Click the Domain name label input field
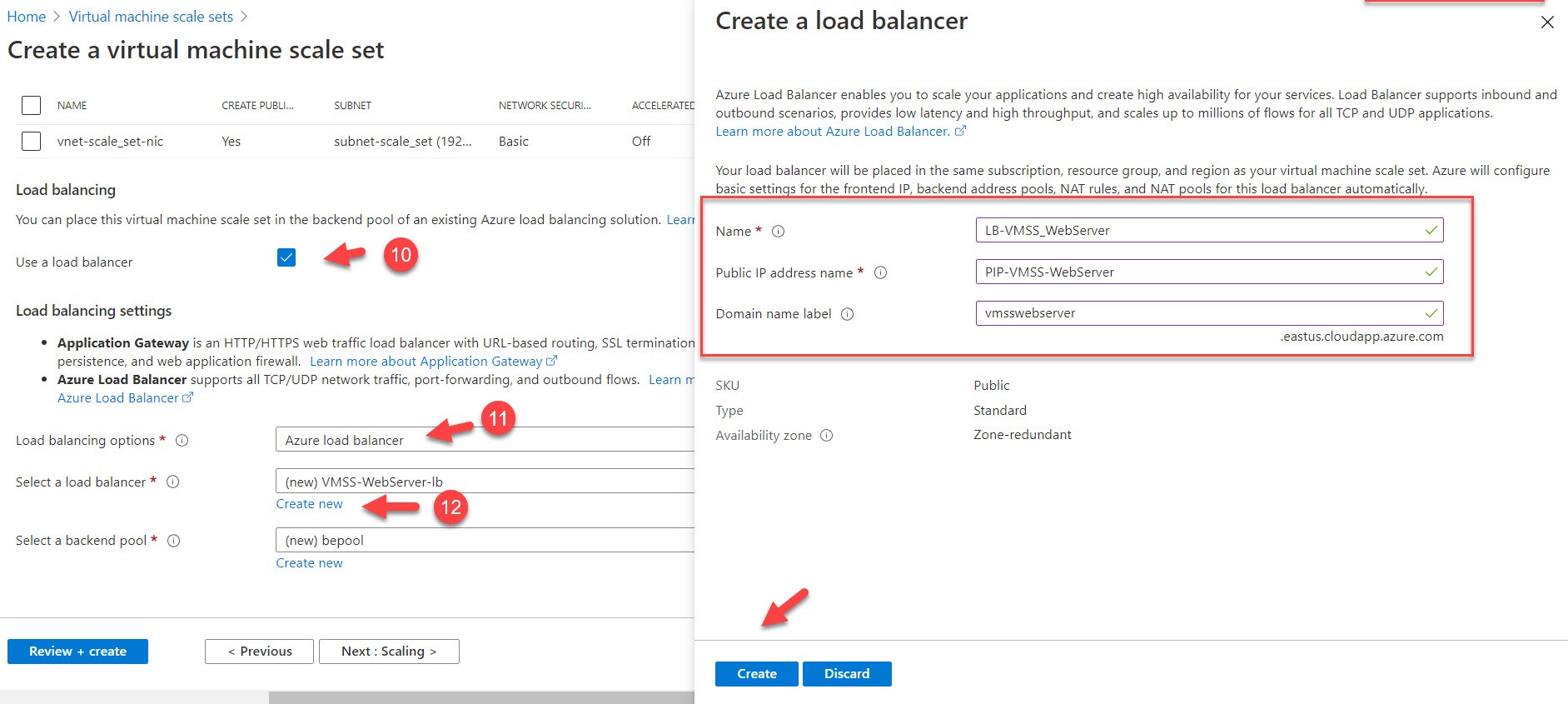Image resolution: width=1568 pixels, height=704 pixels. point(1199,313)
